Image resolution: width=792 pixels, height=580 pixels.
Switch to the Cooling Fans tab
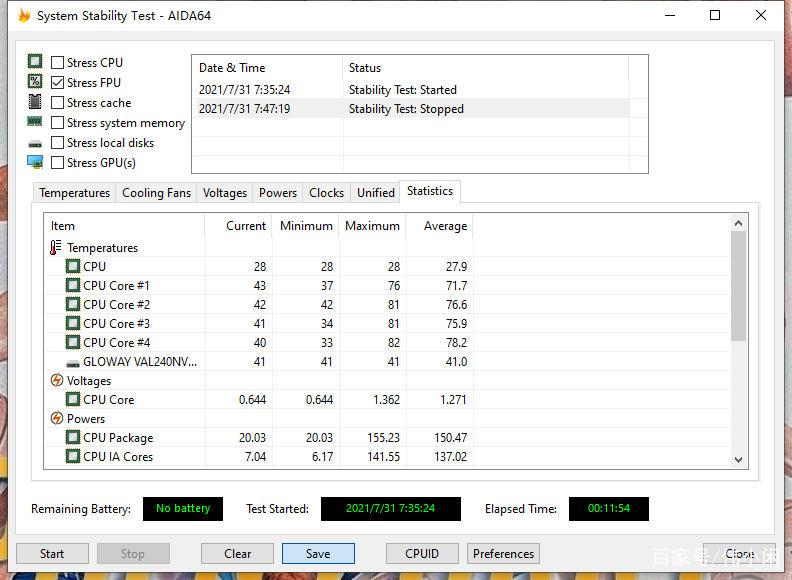pyautogui.click(x=156, y=193)
